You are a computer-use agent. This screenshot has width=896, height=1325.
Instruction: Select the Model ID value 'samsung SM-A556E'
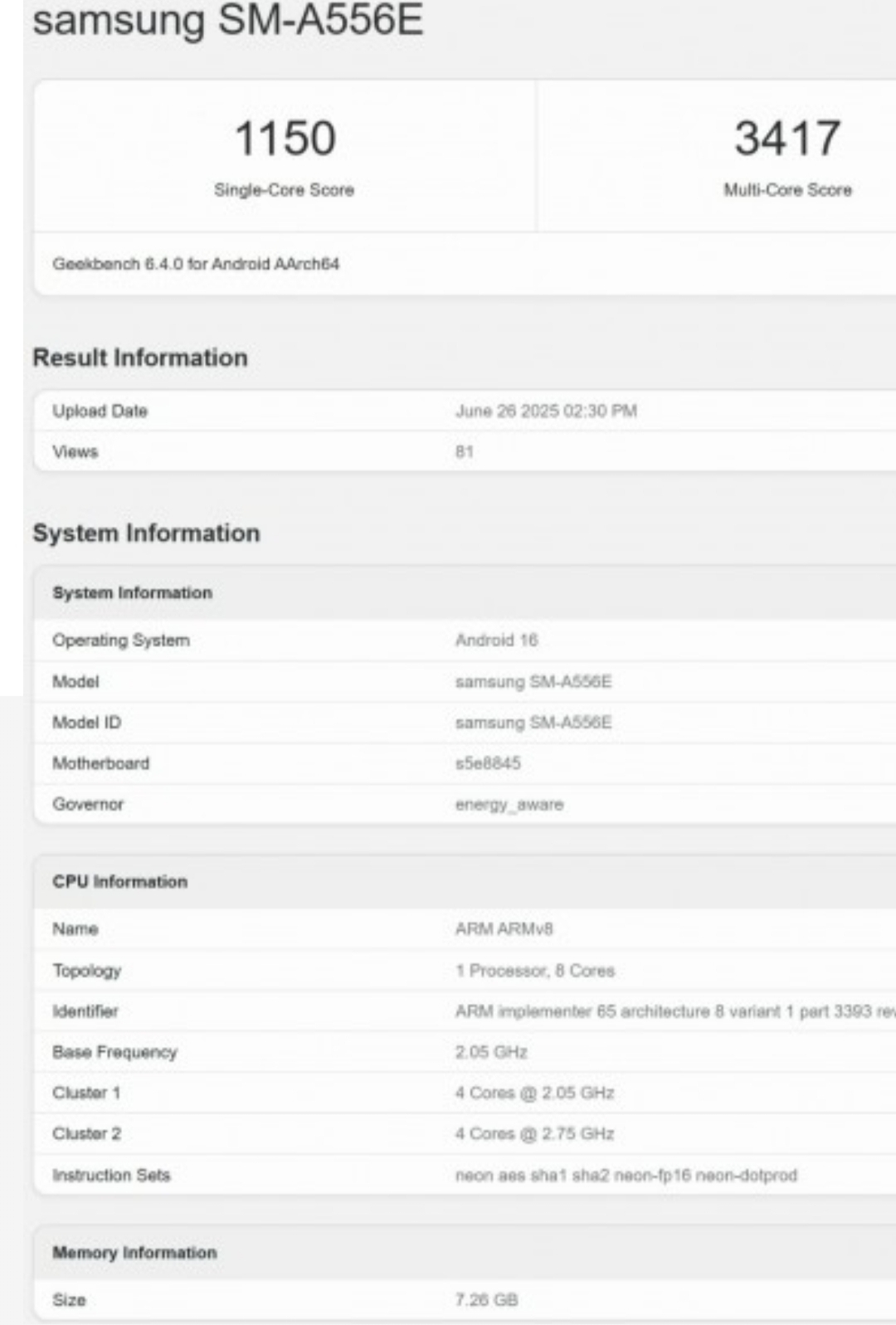coord(533,723)
